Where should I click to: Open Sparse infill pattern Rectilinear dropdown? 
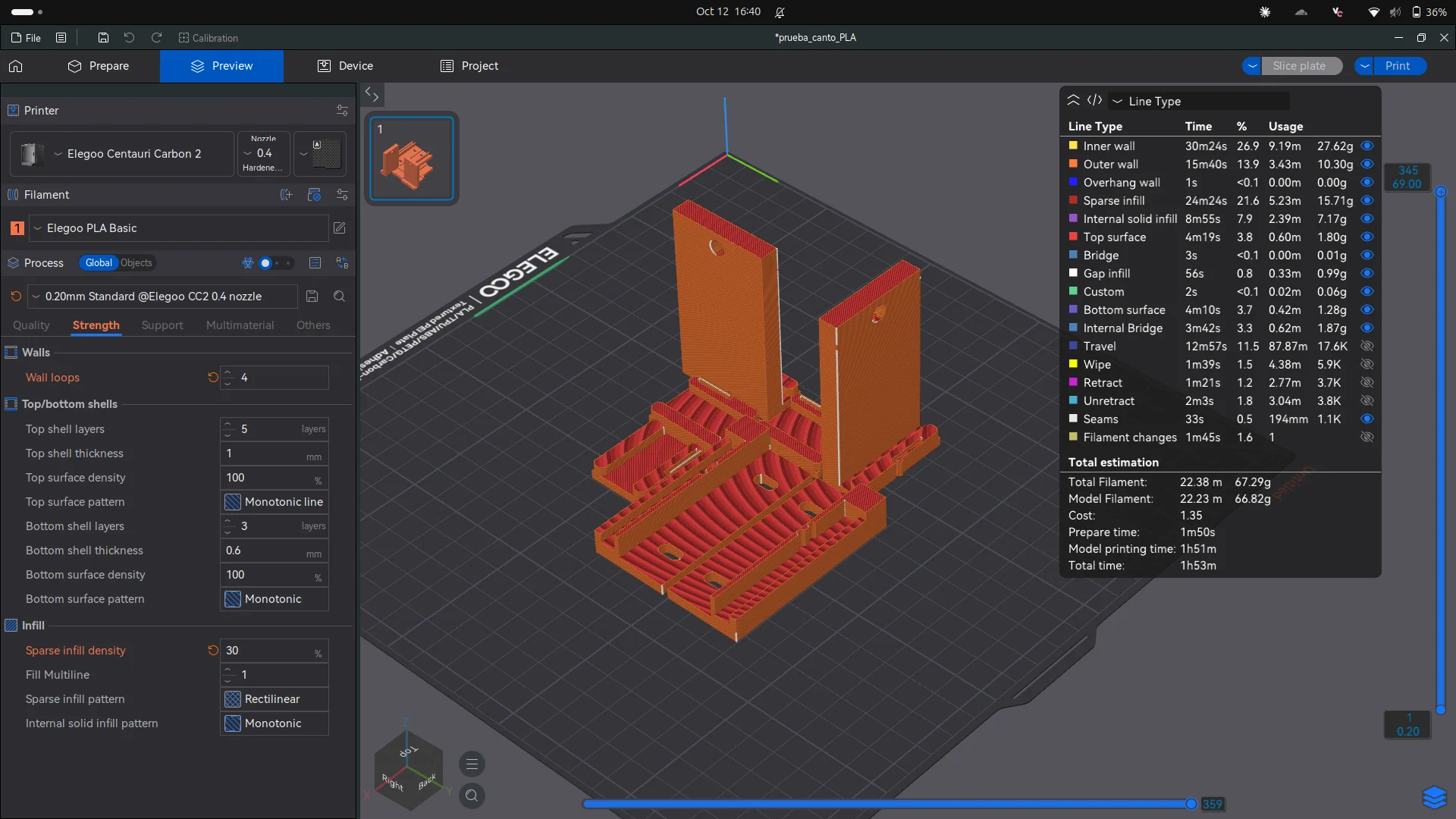coord(275,699)
